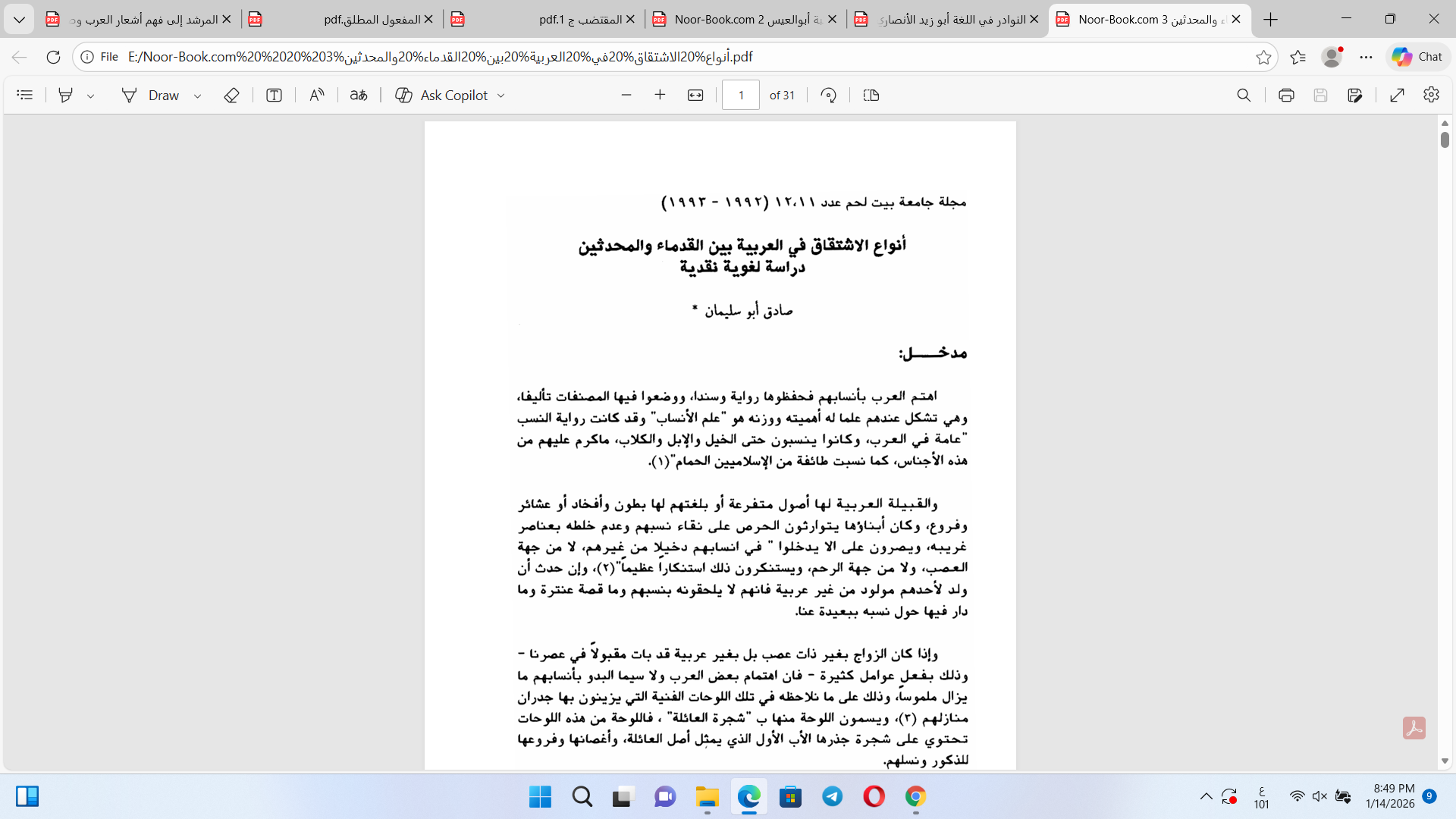Click the Adobe Acrobat floating icon
This screenshot has width=1456, height=819.
click(1414, 728)
